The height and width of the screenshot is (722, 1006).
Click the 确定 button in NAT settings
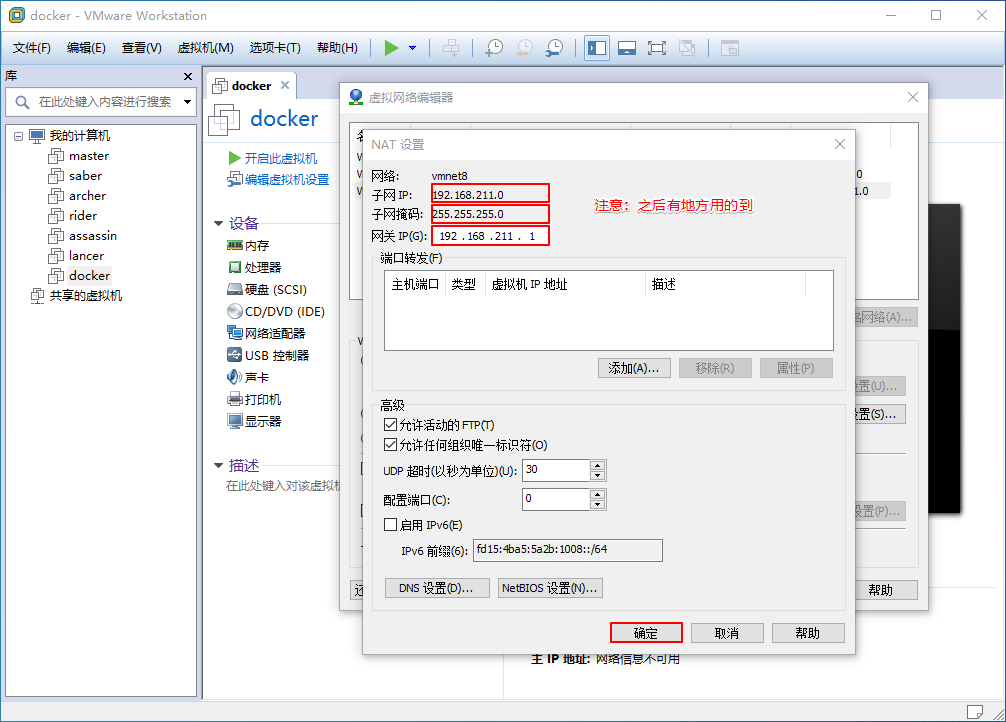(x=646, y=633)
